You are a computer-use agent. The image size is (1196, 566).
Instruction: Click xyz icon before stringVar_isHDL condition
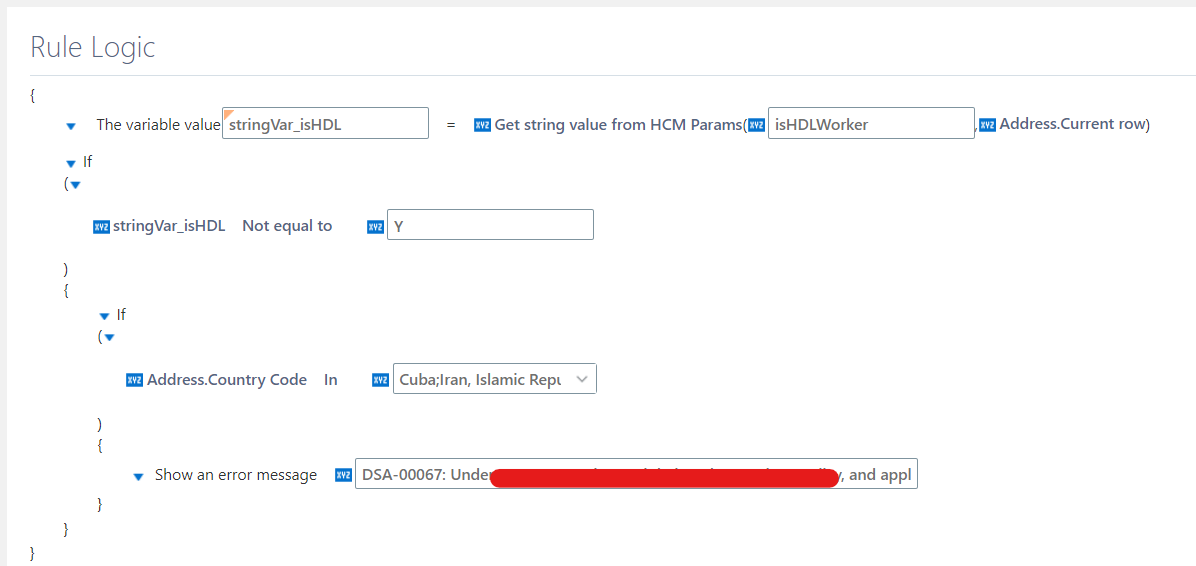pos(101,227)
